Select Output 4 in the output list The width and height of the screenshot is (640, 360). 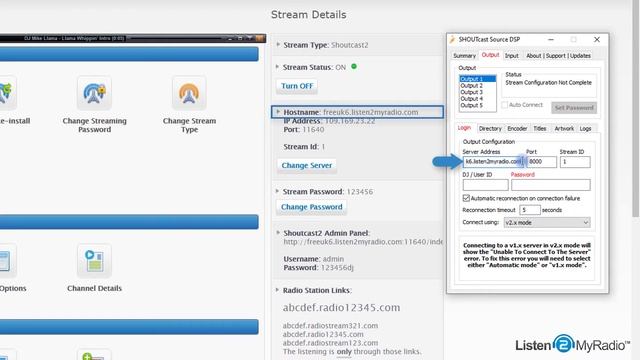(x=478, y=99)
